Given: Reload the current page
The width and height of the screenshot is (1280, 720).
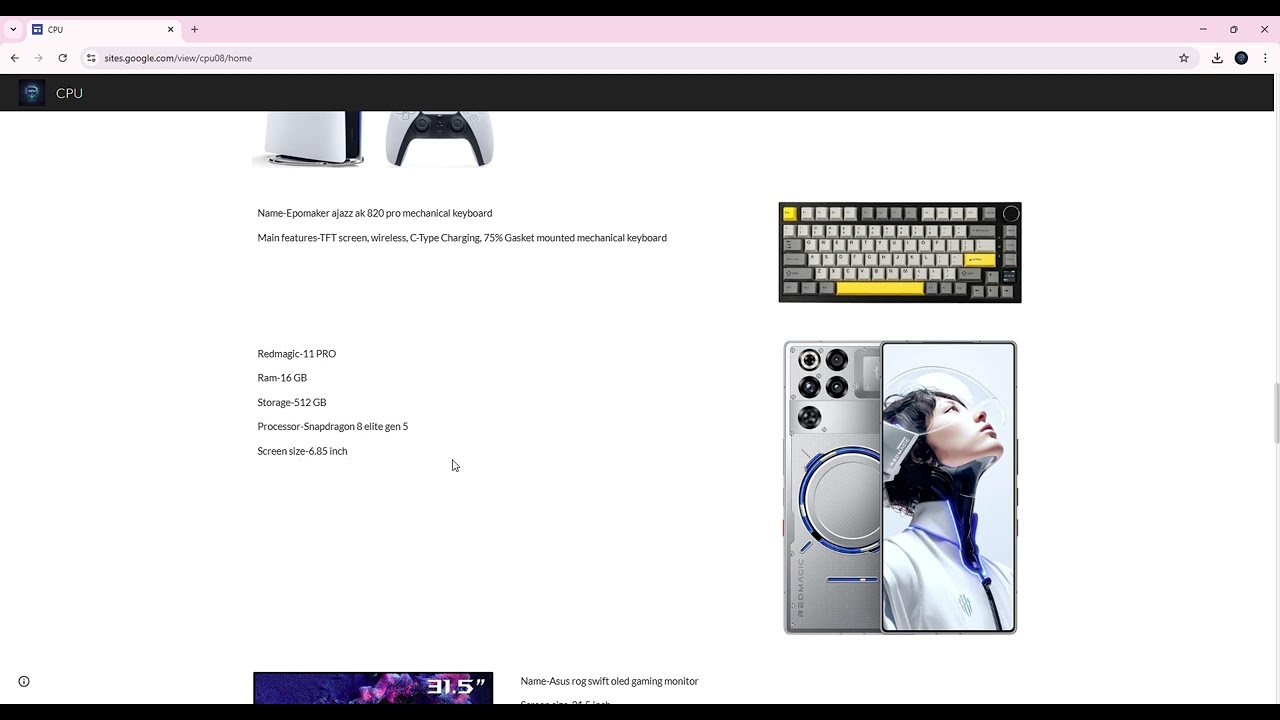Looking at the screenshot, I should coord(62,58).
